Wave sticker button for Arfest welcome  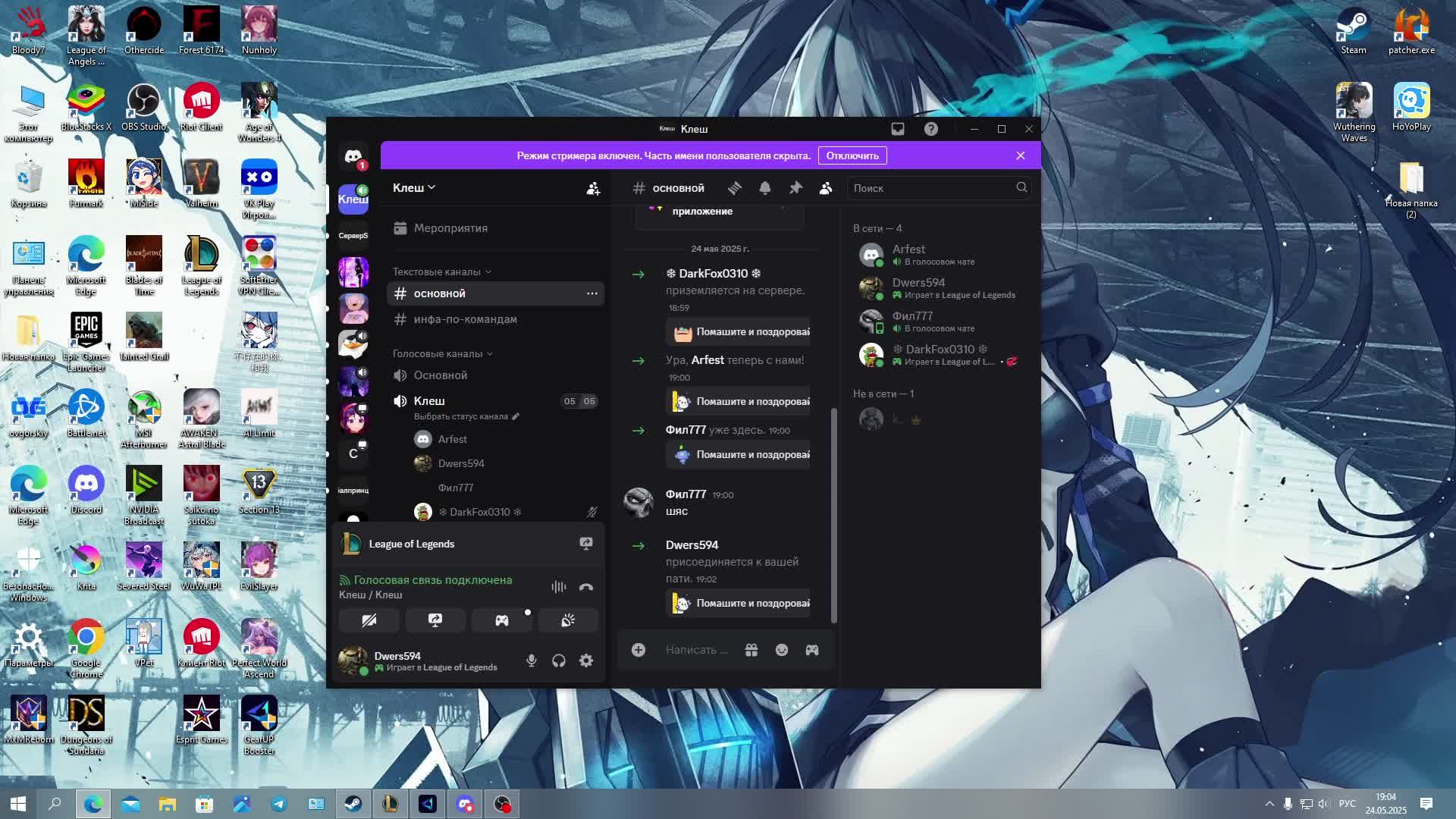739,402
